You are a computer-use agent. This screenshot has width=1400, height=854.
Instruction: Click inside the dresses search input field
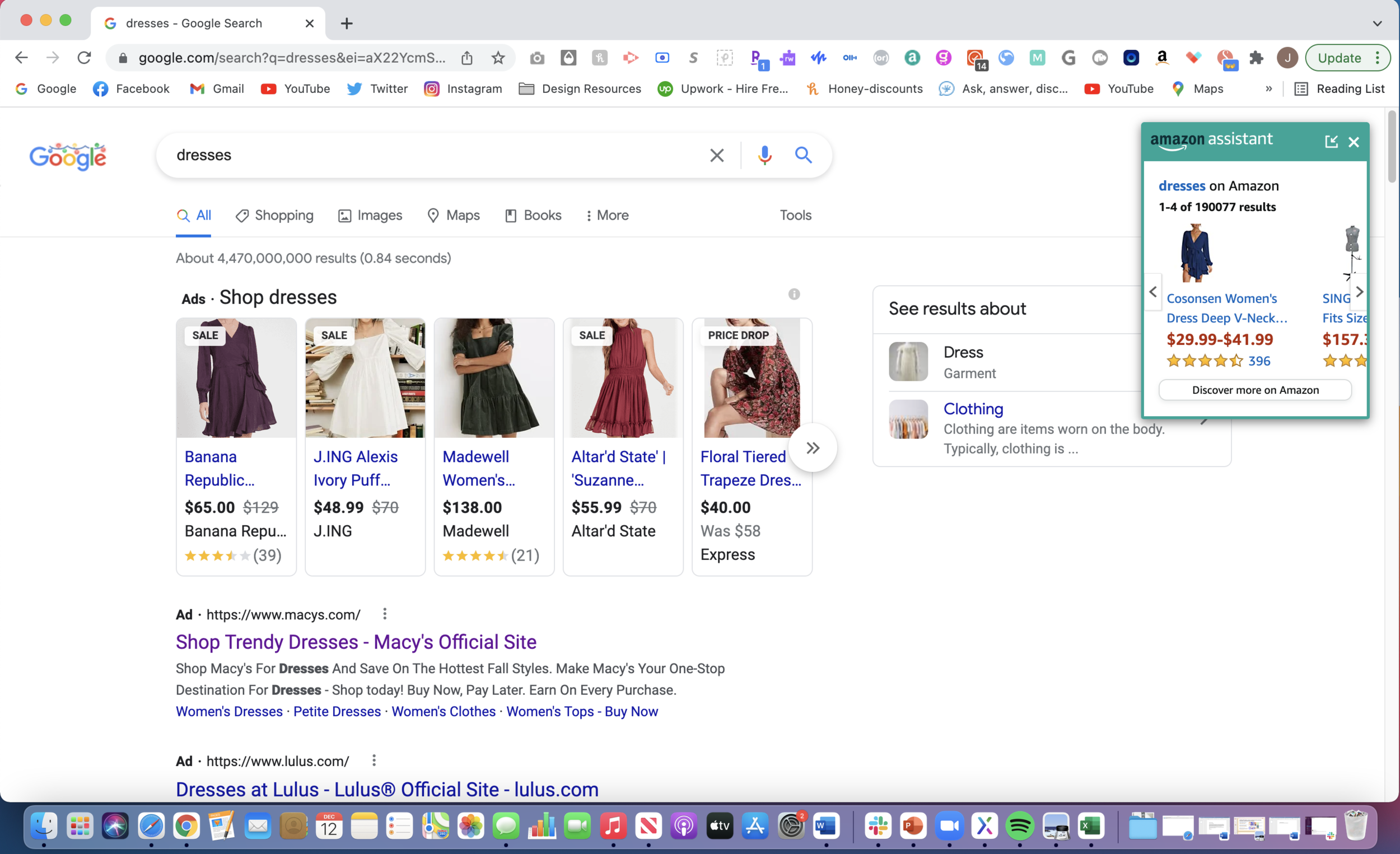pyautogui.click(x=398, y=155)
